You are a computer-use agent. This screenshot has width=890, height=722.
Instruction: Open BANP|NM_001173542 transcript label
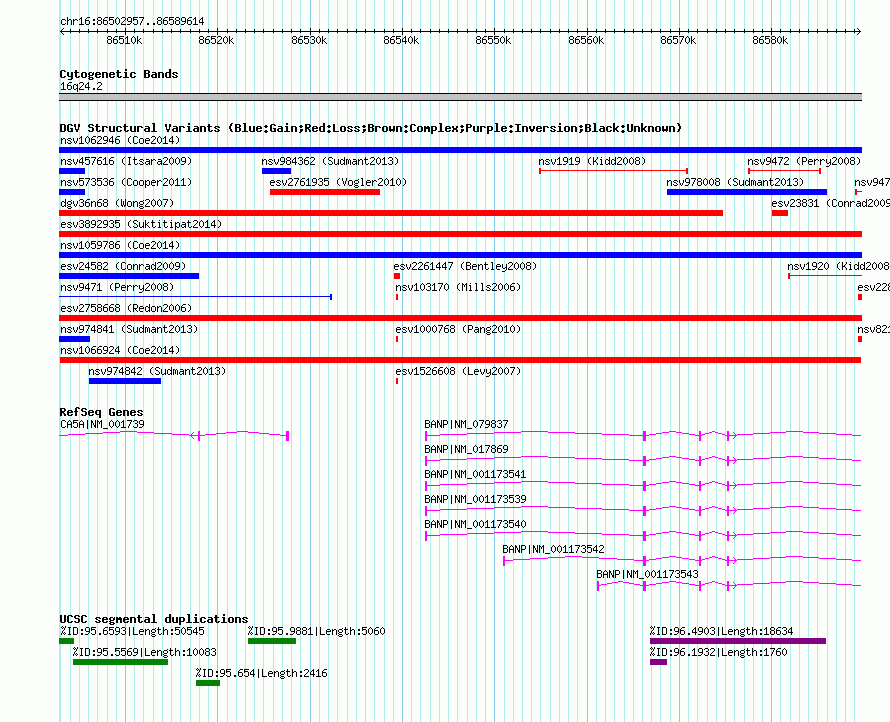553,549
